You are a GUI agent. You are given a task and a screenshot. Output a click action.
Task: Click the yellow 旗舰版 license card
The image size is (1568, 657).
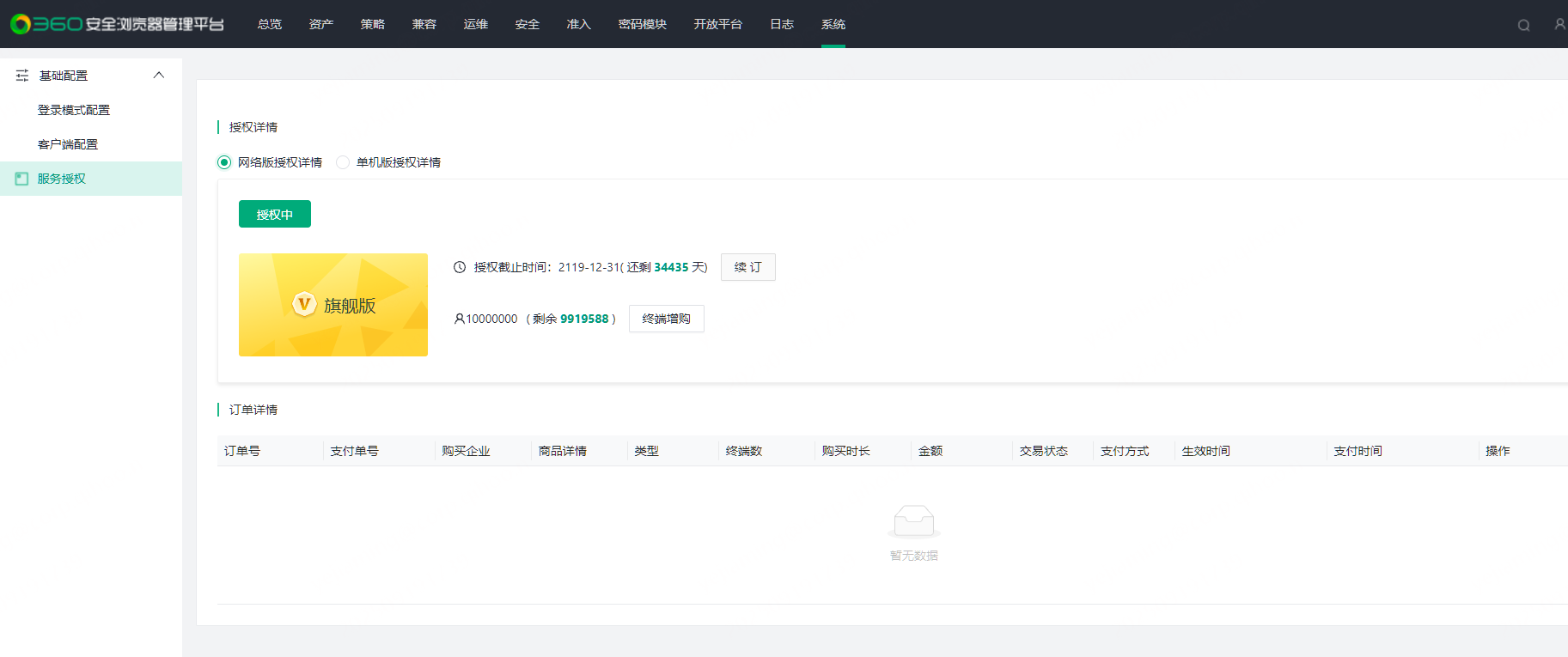click(333, 305)
